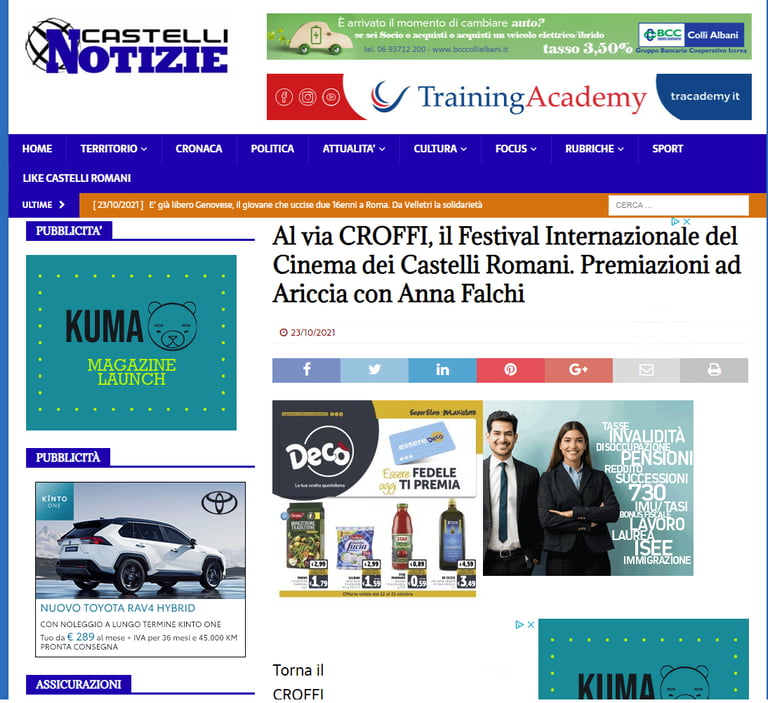Share article on Google Plus icon
Screen dimensions: 768x703
click(578, 370)
